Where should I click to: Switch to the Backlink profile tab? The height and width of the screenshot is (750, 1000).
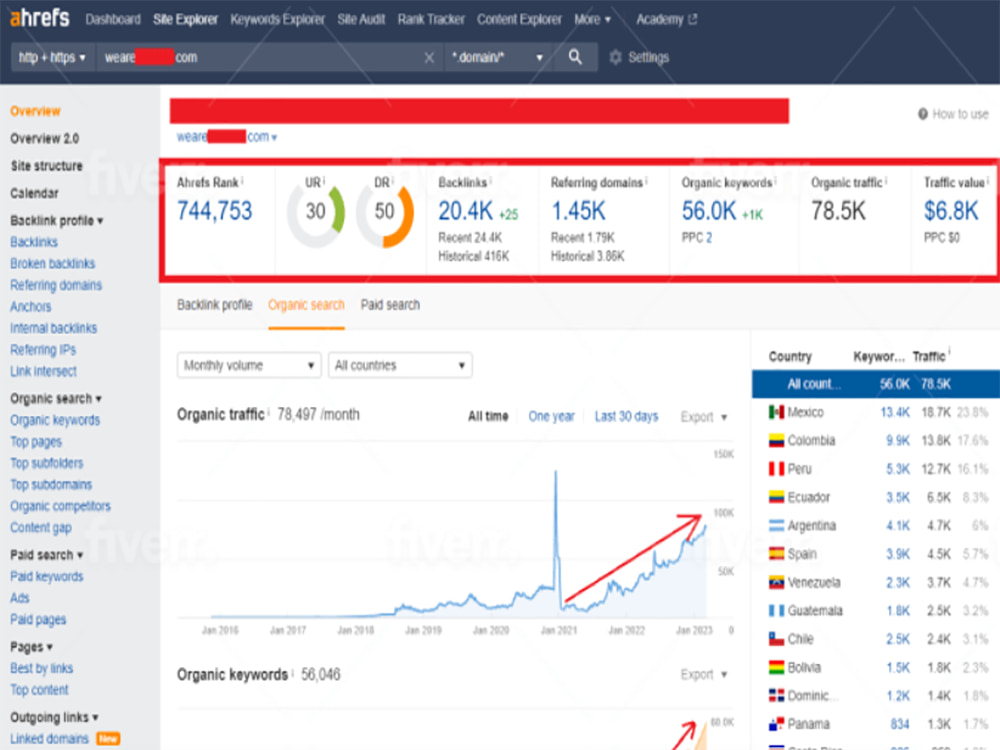click(x=215, y=305)
